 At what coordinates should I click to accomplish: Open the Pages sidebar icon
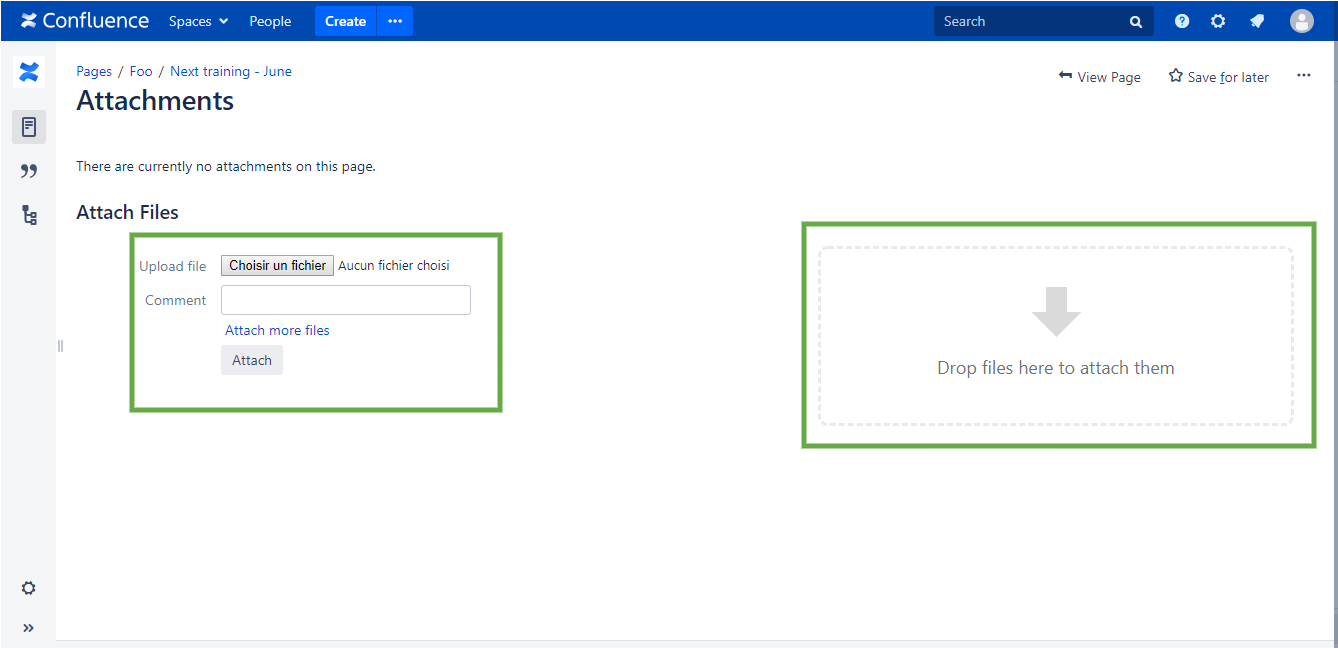[x=28, y=126]
